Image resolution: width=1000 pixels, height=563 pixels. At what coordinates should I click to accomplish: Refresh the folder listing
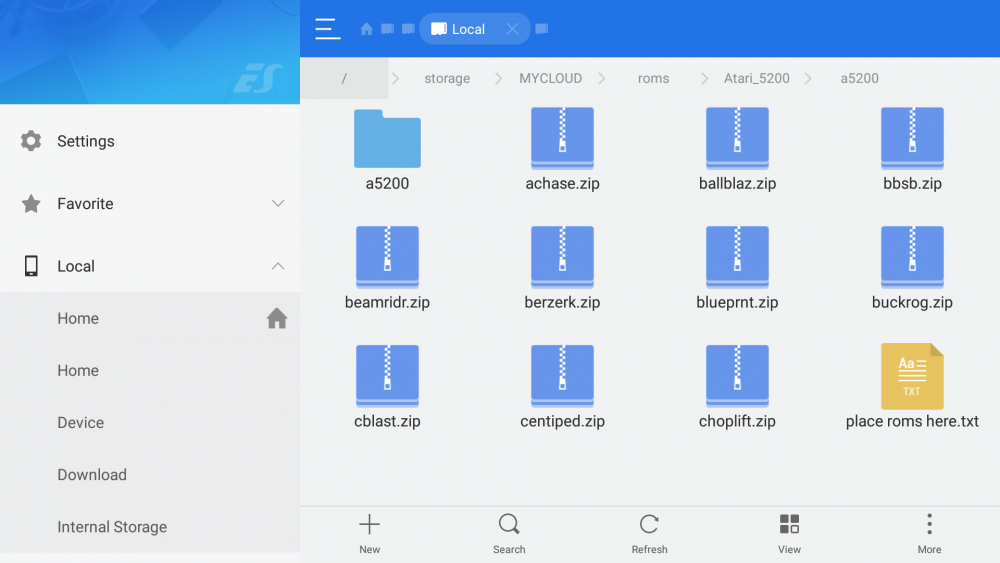pos(649,533)
